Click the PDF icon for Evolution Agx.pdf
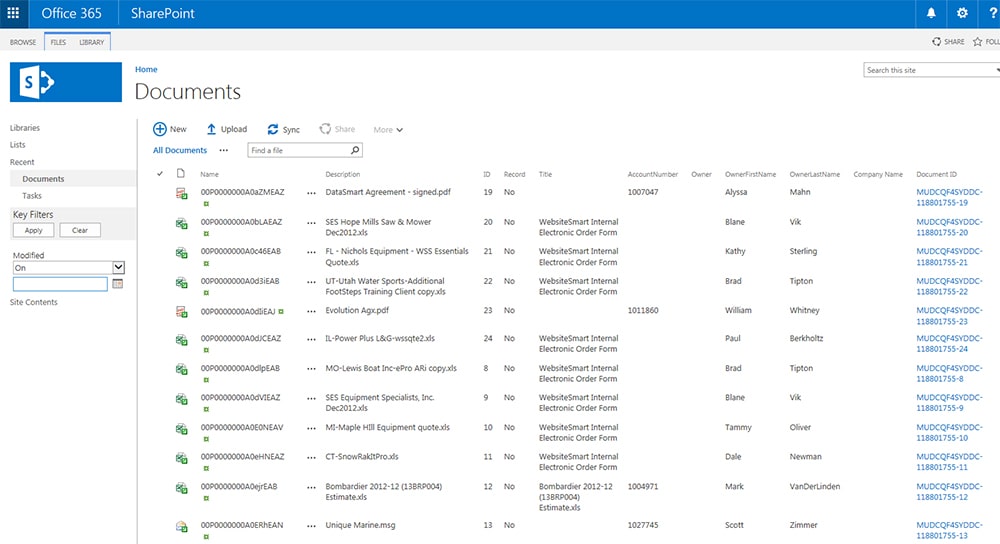Viewport: 1000px width, 544px height. point(182,312)
